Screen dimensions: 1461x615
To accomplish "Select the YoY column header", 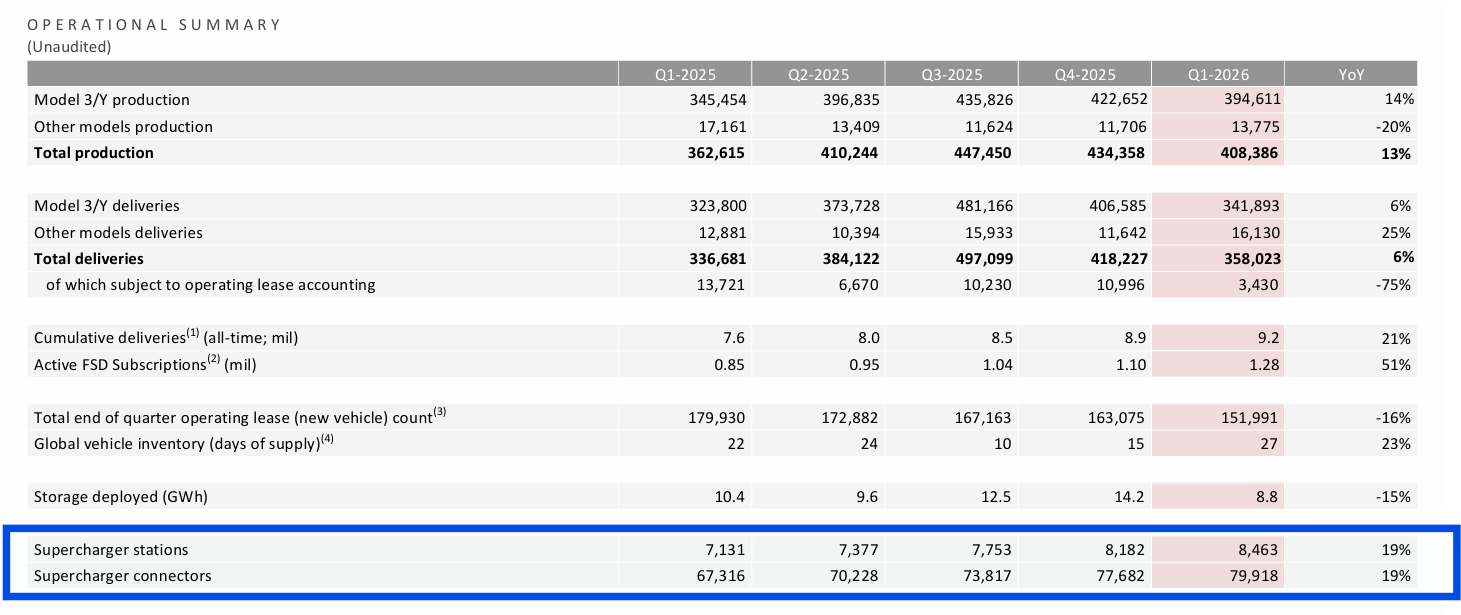I will [1351, 74].
